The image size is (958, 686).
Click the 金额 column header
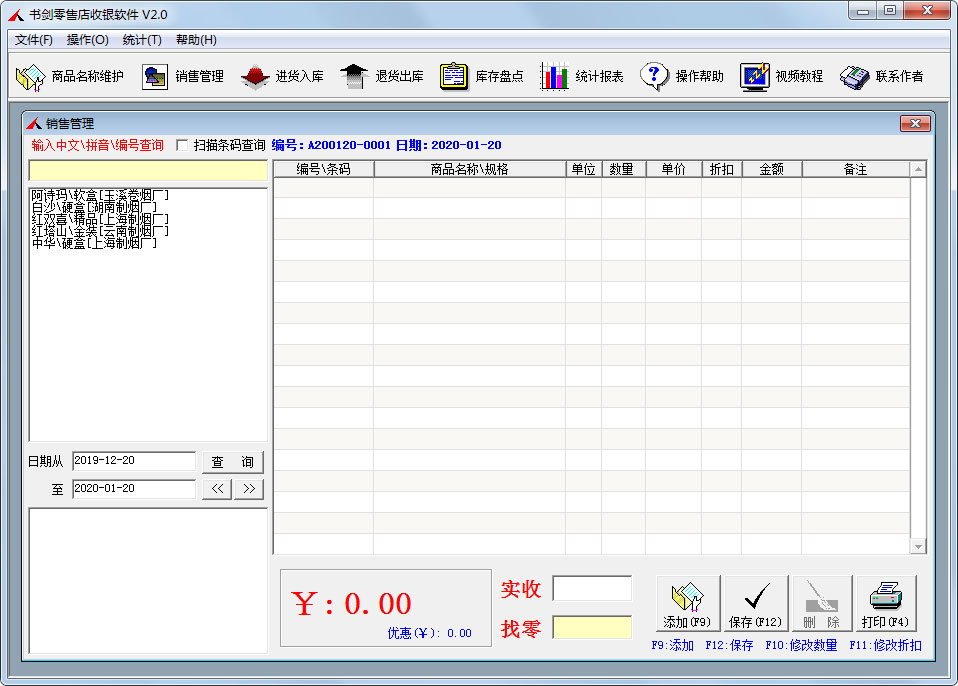772,169
